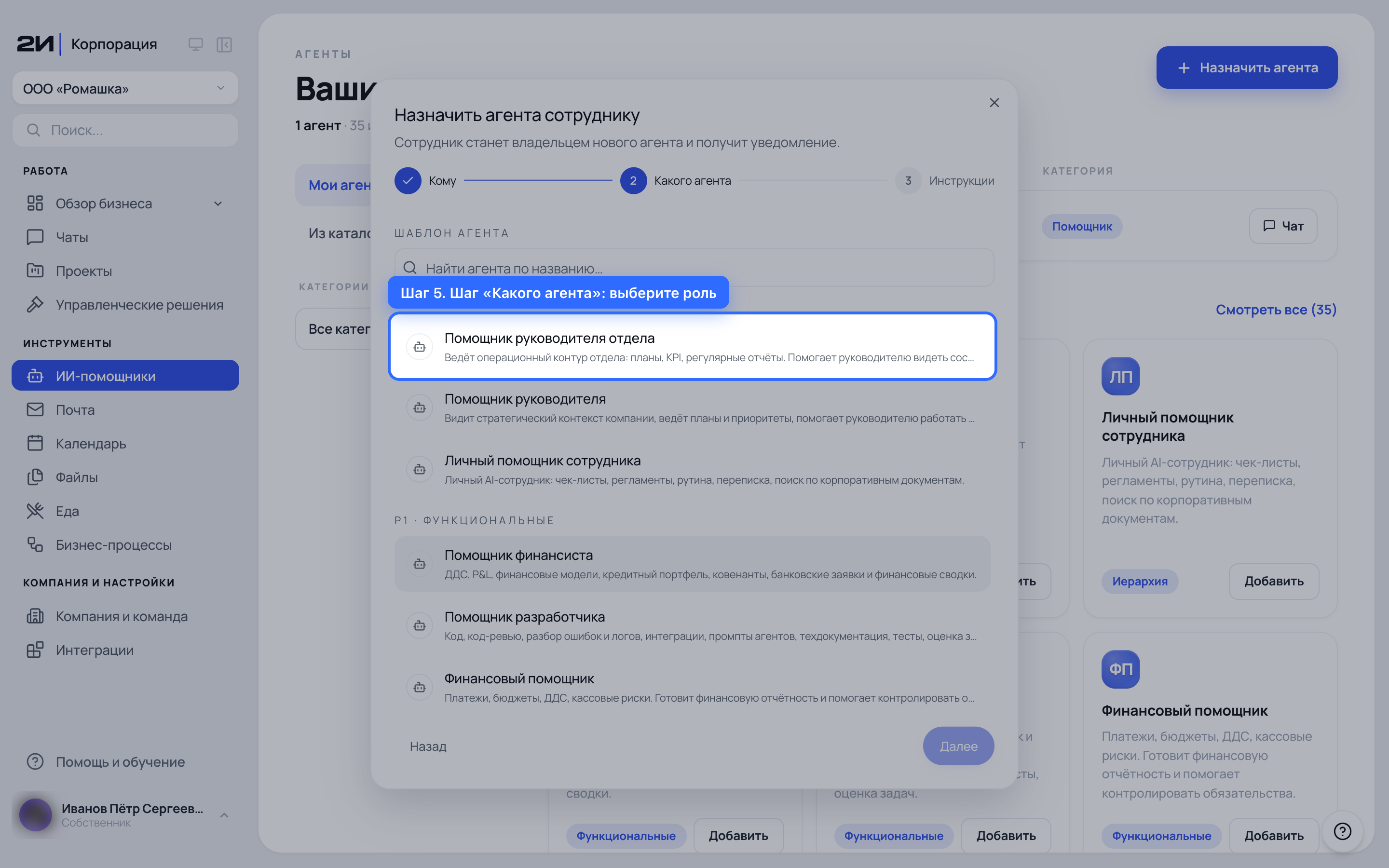Collapse the sidebar with the panel icon
This screenshot has width=1389, height=868.
coord(224,44)
